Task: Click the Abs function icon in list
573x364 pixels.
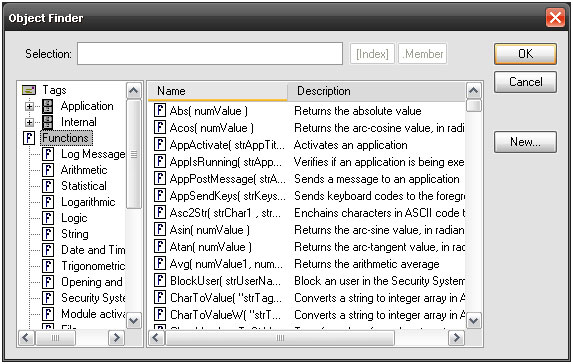Action: 160,110
